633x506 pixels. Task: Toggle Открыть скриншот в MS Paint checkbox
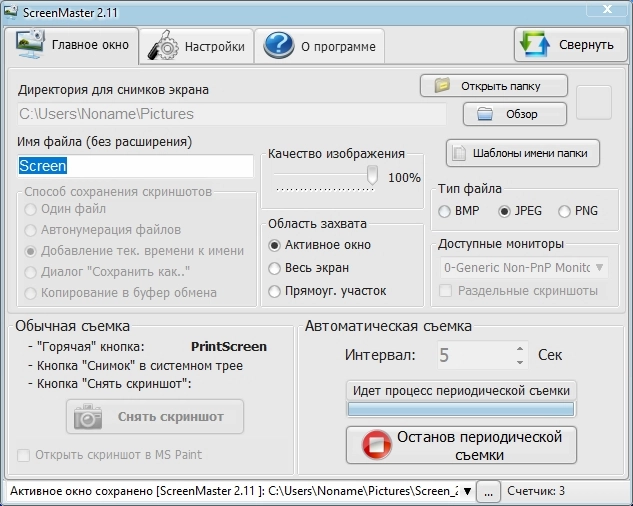pos(109,455)
